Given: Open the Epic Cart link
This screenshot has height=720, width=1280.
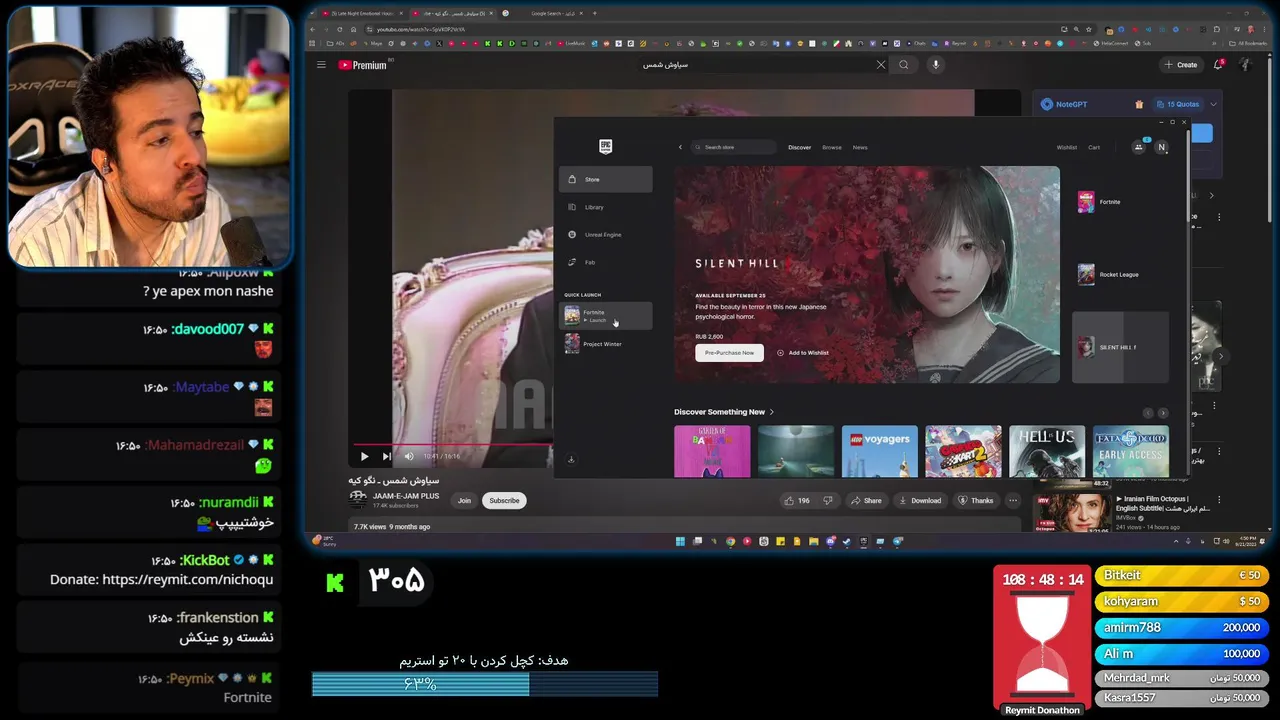Looking at the screenshot, I should click(1094, 147).
